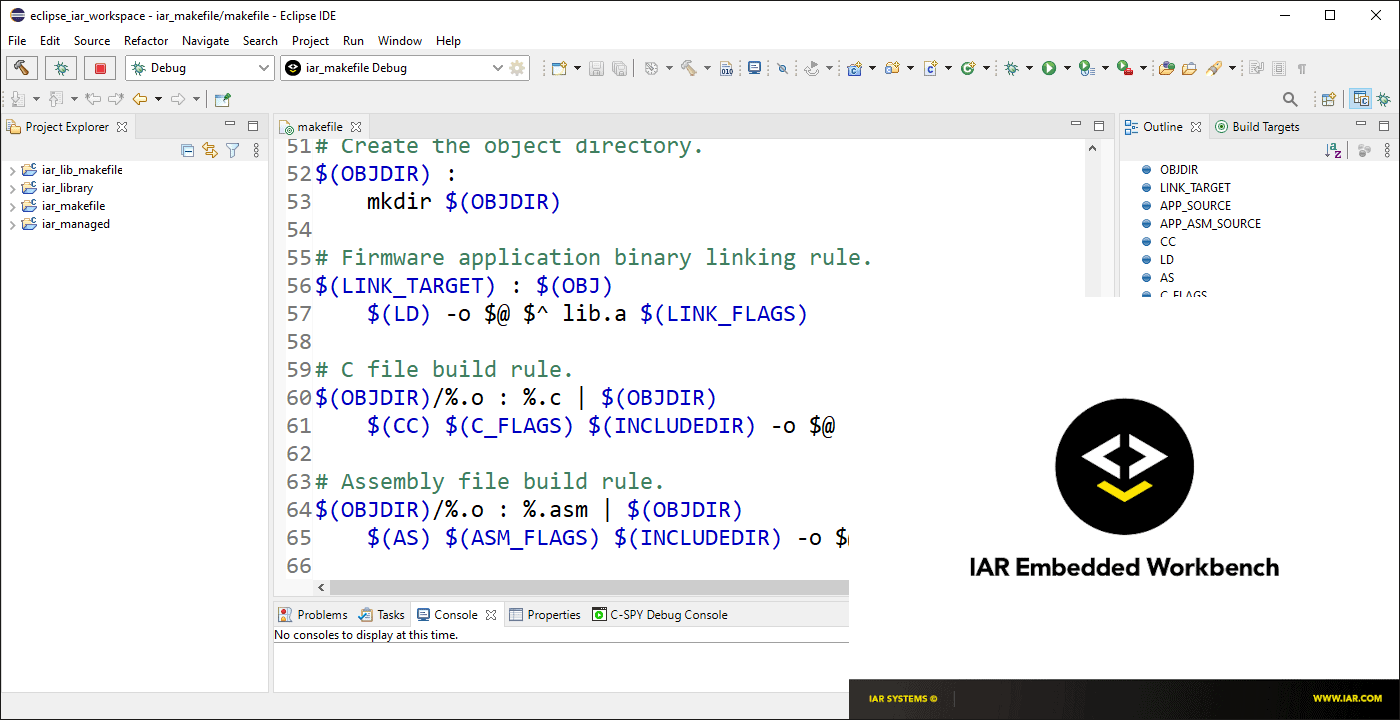Click the New C++ Class icon

point(968,68)
